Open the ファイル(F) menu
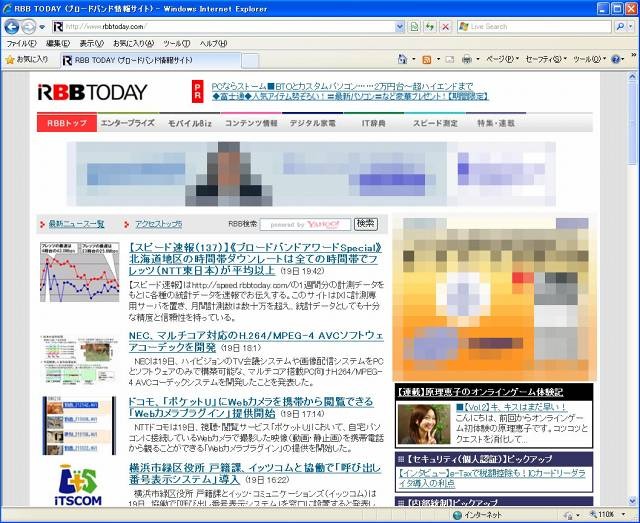Image resolution: width=640 pixels, height=523 pixels. coord(21,43)
